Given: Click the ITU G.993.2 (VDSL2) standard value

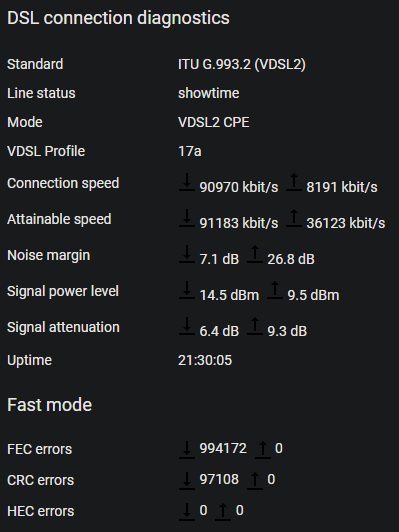Looking at the screenshot, I should pos(242,64).
